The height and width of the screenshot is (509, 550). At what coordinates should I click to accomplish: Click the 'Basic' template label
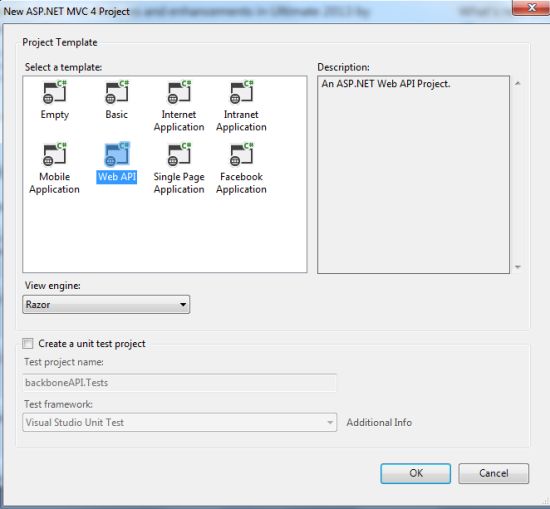(117, 114)
